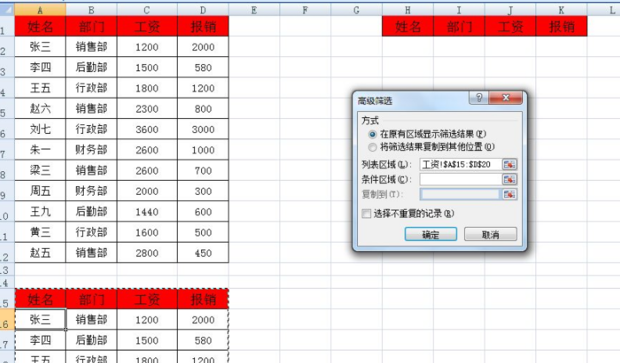This screenshot has height=363, width=620.
Task: Click the 确定 button
Action: pyautogui.click(x=431, y=234)
